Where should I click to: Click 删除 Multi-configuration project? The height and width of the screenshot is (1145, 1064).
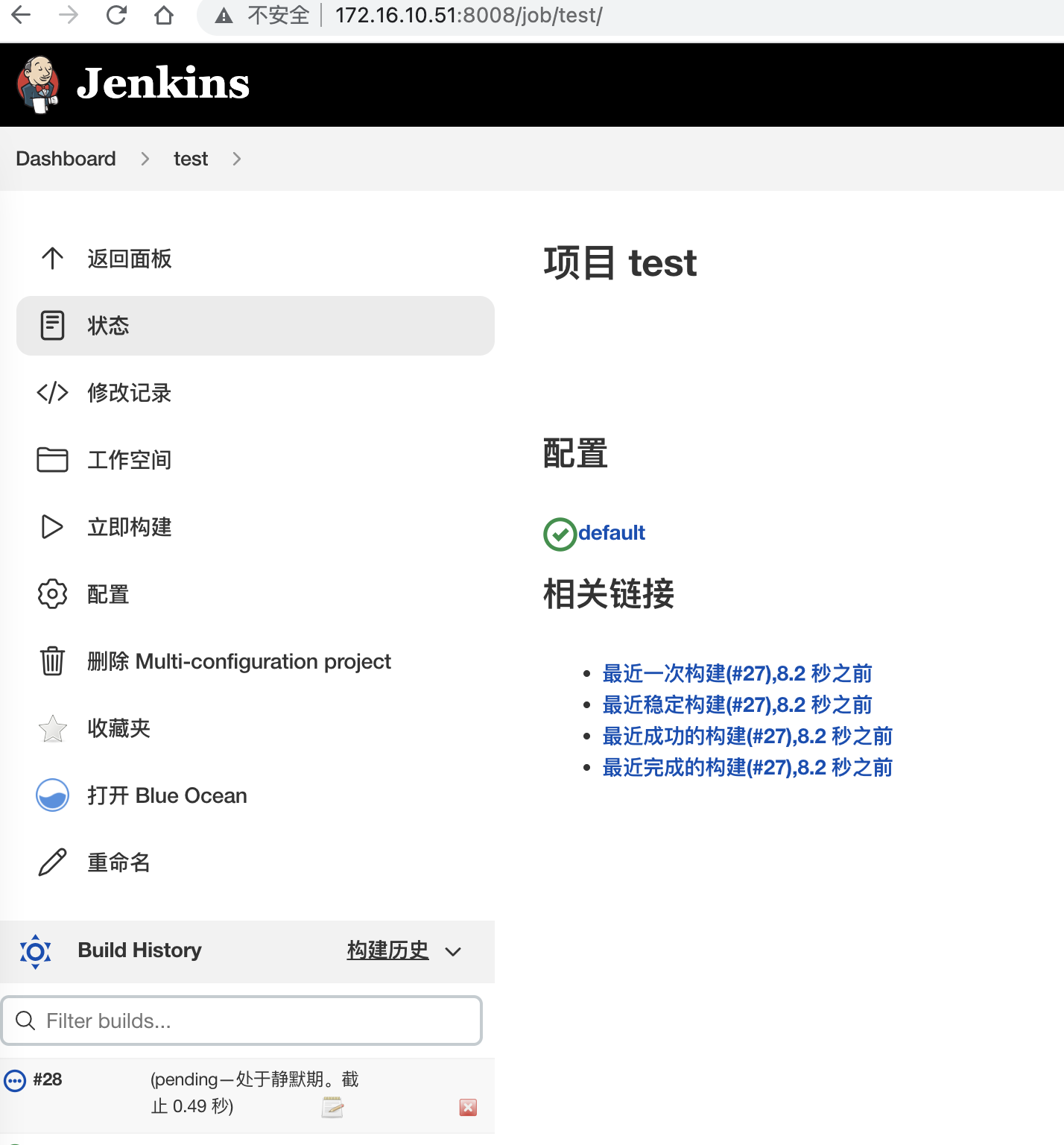tap(238, 661)
